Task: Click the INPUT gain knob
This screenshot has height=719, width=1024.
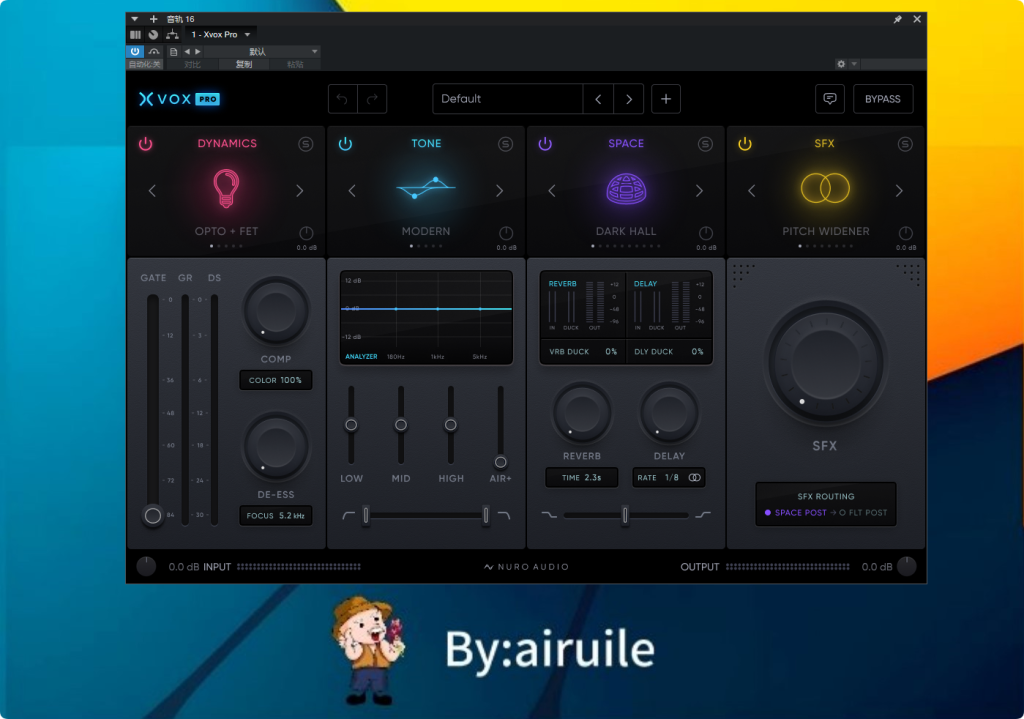Action: (146, 566)
